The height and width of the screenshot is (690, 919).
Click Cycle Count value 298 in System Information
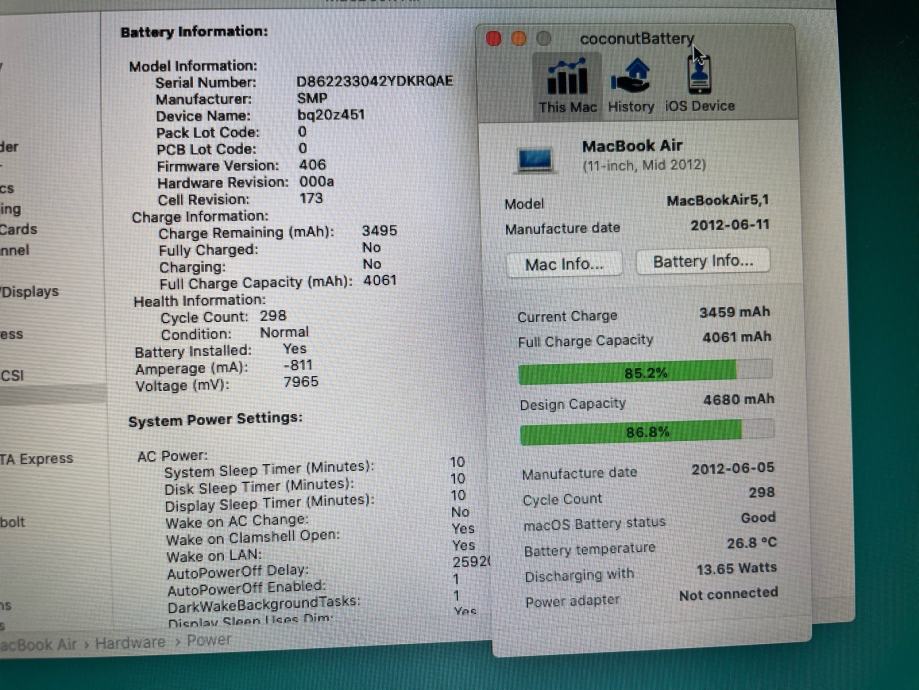point(273,315)
